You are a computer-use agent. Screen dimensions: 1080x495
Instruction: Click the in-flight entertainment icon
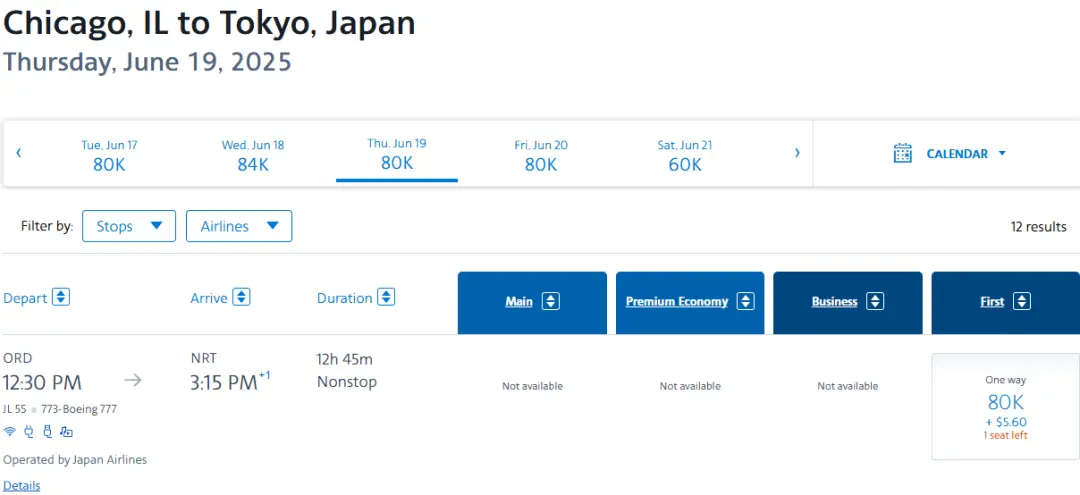coord(66,432)
